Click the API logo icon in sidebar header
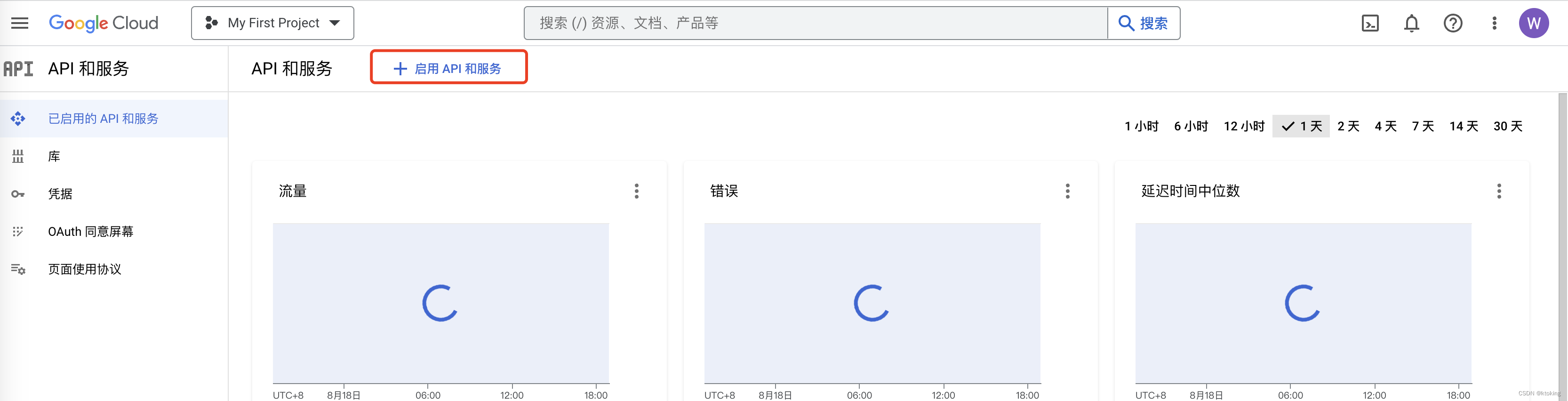The height and width of the screenshot is (401, 1568). point(18,69)
